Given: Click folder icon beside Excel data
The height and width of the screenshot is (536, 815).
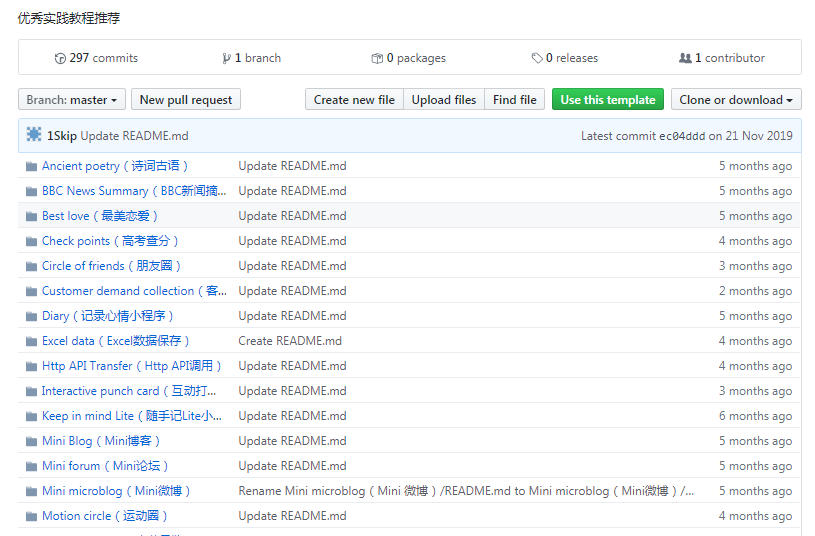Looking at the screenshot, I should click(32, 341).
